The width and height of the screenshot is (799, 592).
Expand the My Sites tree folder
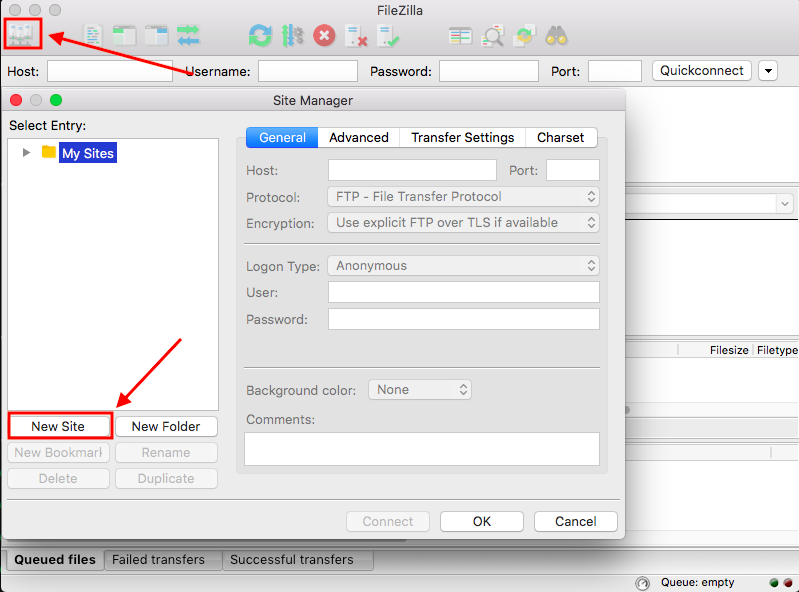26,152
